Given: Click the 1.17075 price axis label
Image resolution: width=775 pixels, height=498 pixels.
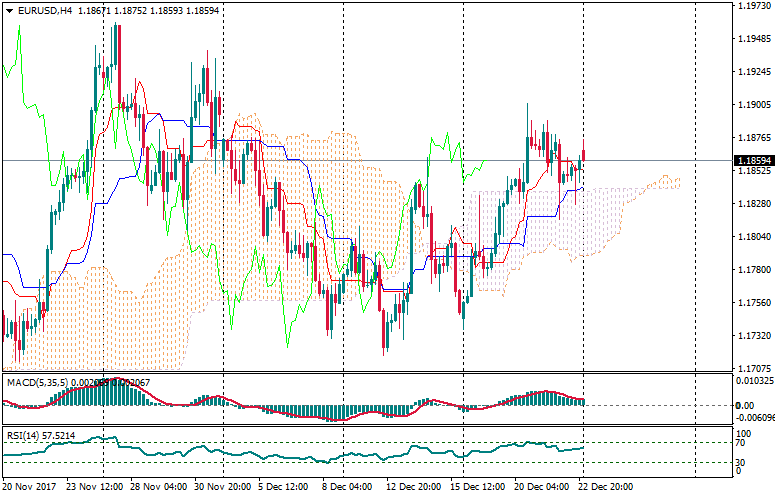Looking at the screenshot, I should coord(752,368).
